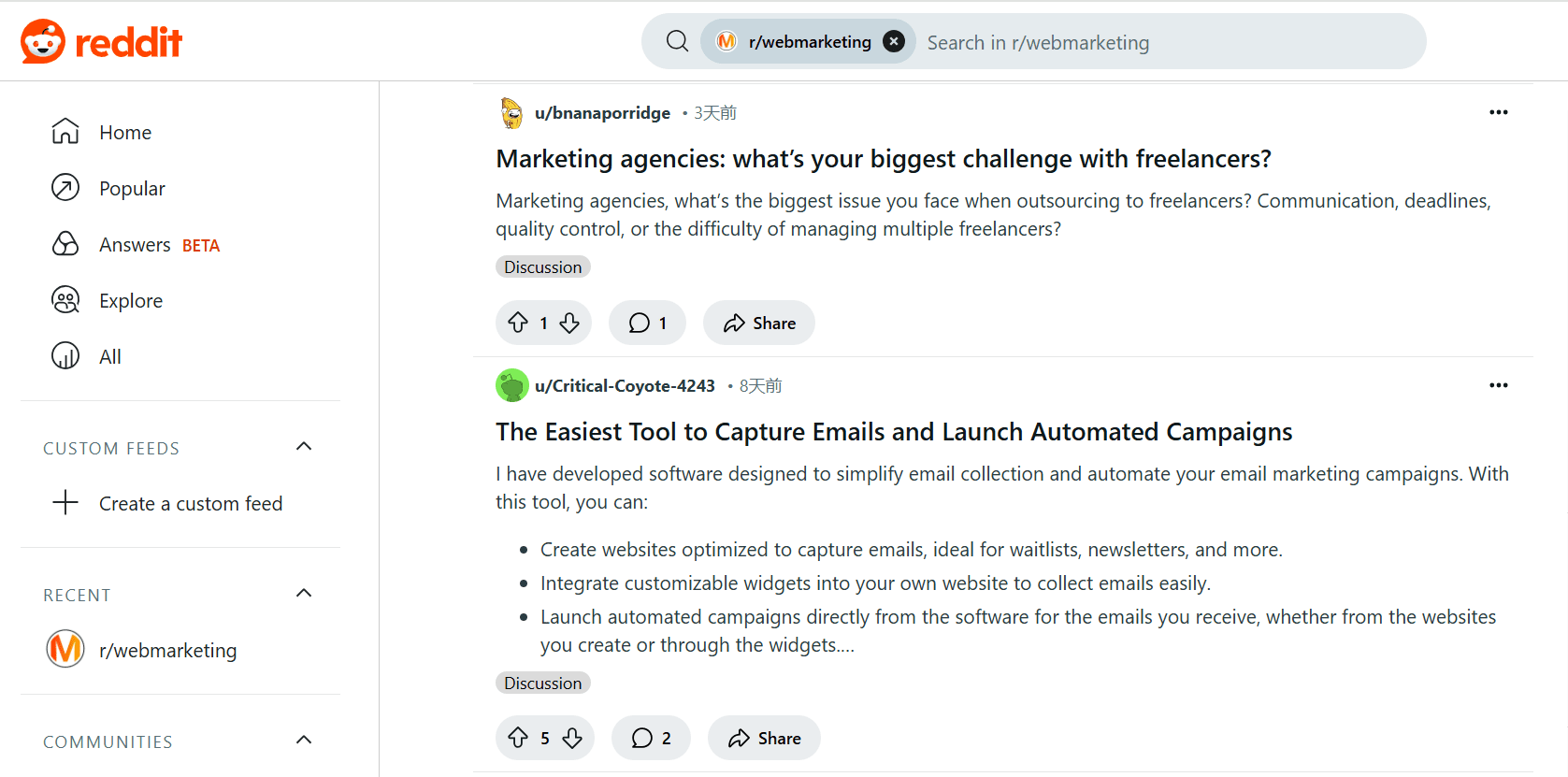Open comments on the freelancers post
Image resolution: width=1568 pixels, height=777 pixels.
pyautogui.click(x=647, y=324)
